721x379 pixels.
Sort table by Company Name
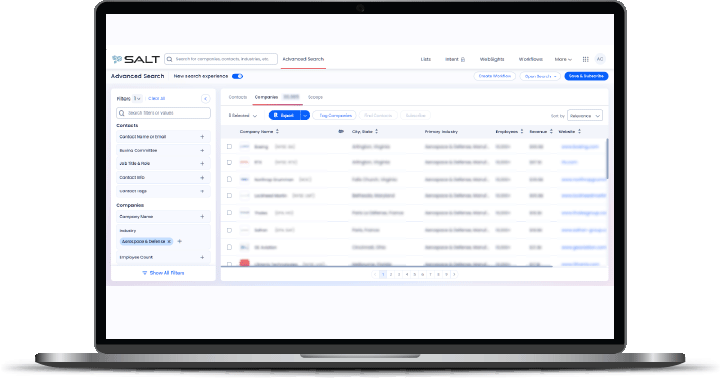(x=277, y=132)
